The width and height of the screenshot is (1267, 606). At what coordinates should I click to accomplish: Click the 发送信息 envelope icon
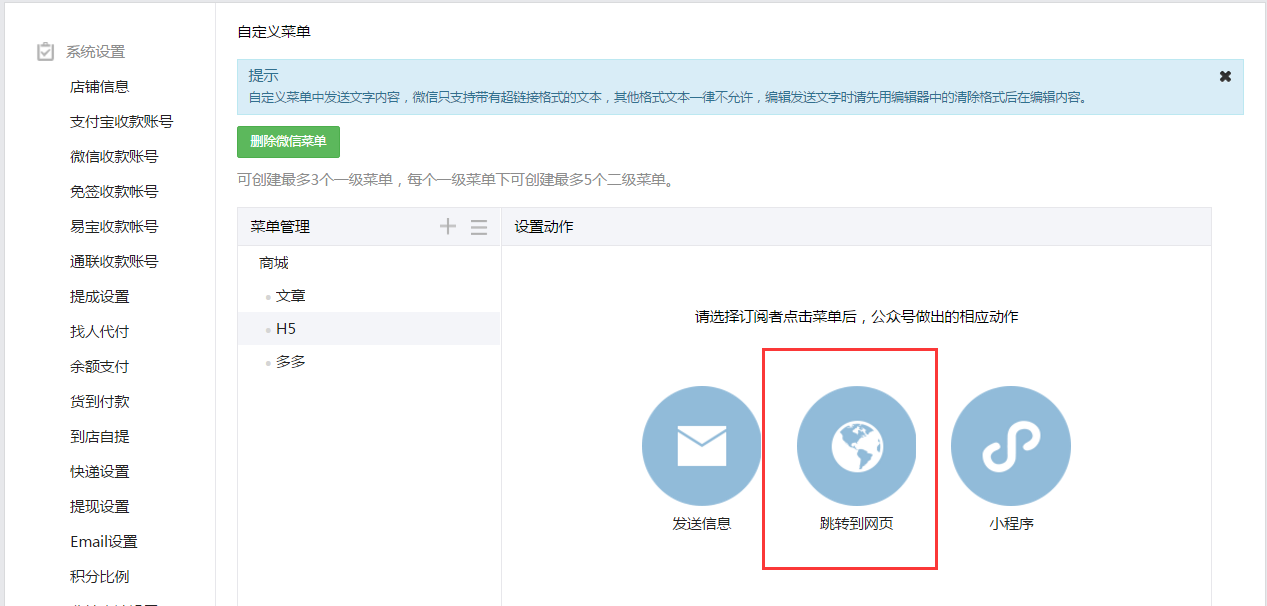[x=701, y=445]
